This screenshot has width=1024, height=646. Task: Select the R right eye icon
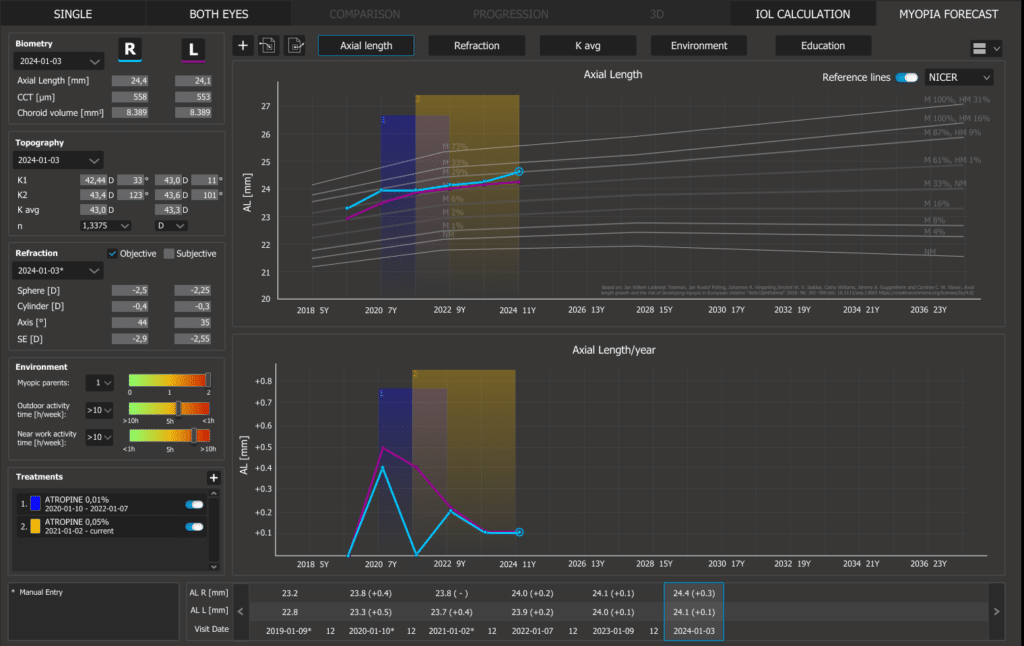[x=131, y=50]
